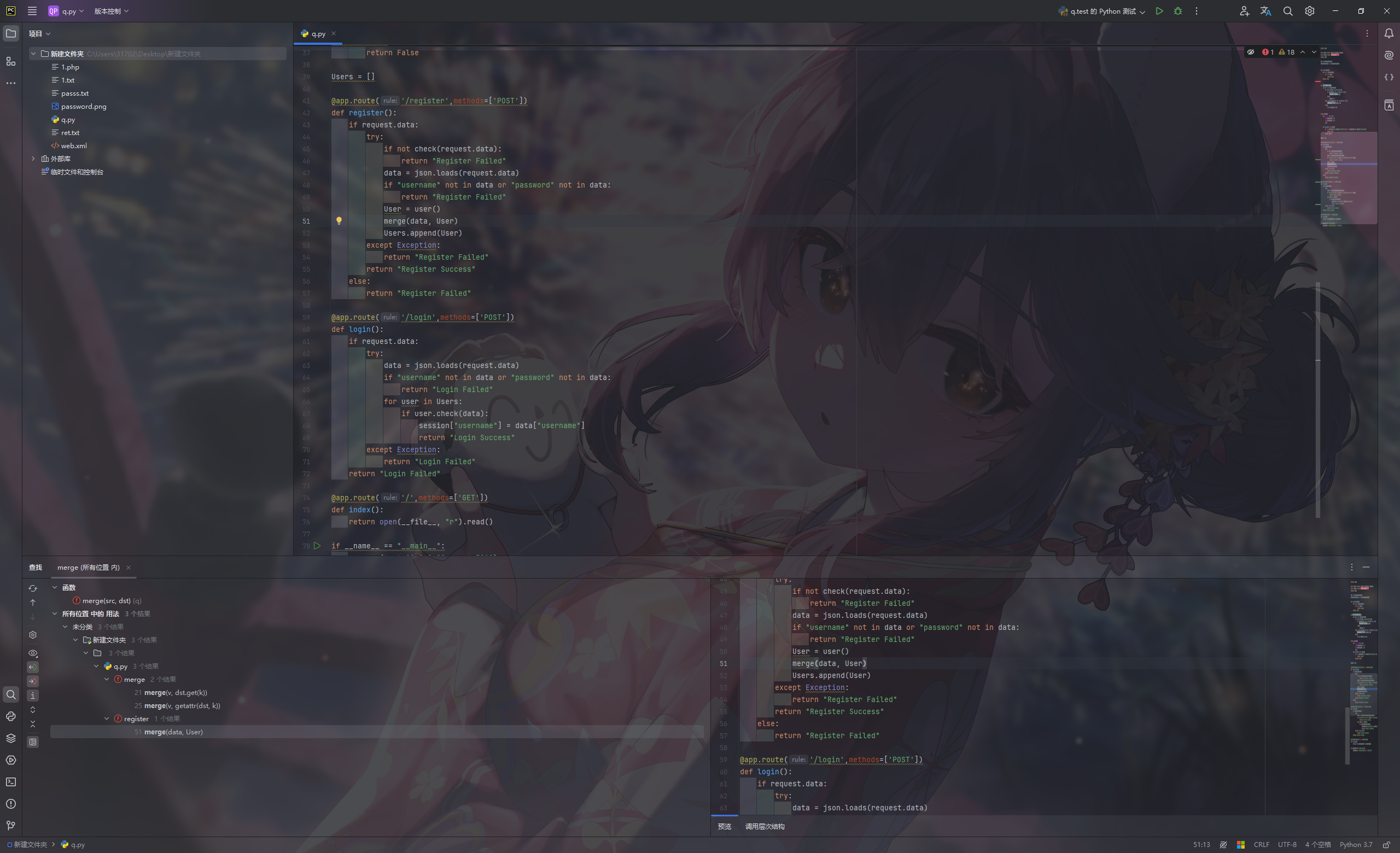Click 4 个空格 indent setting
This screenshot has width=1400, height=853.
[1317, 844]
